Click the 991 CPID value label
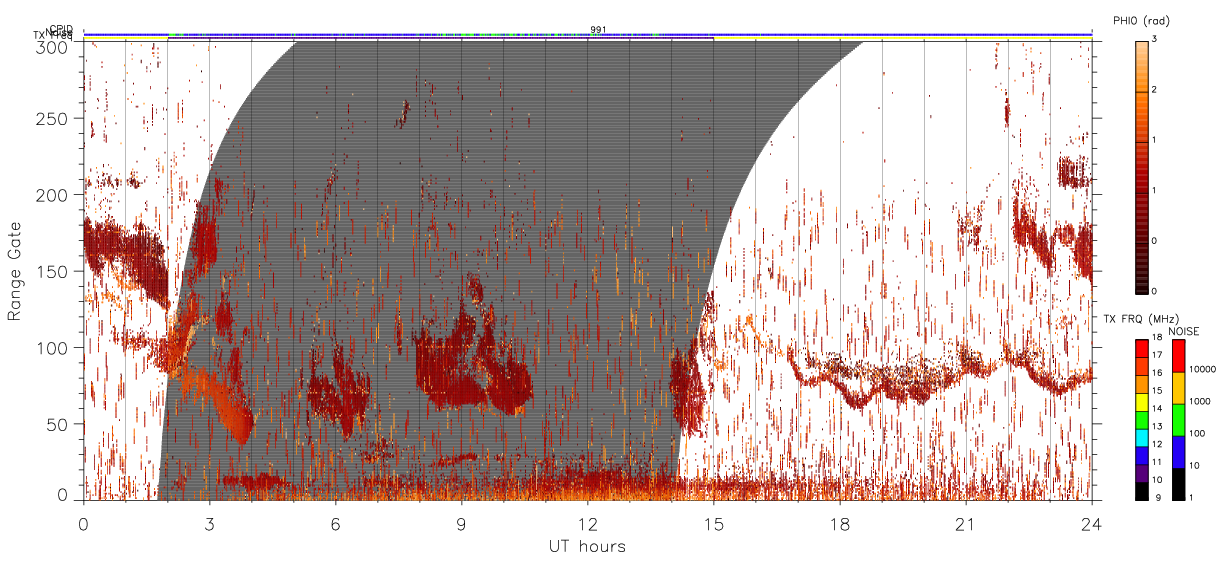The height and width of the screenshot is (567, 1228). 598,29
